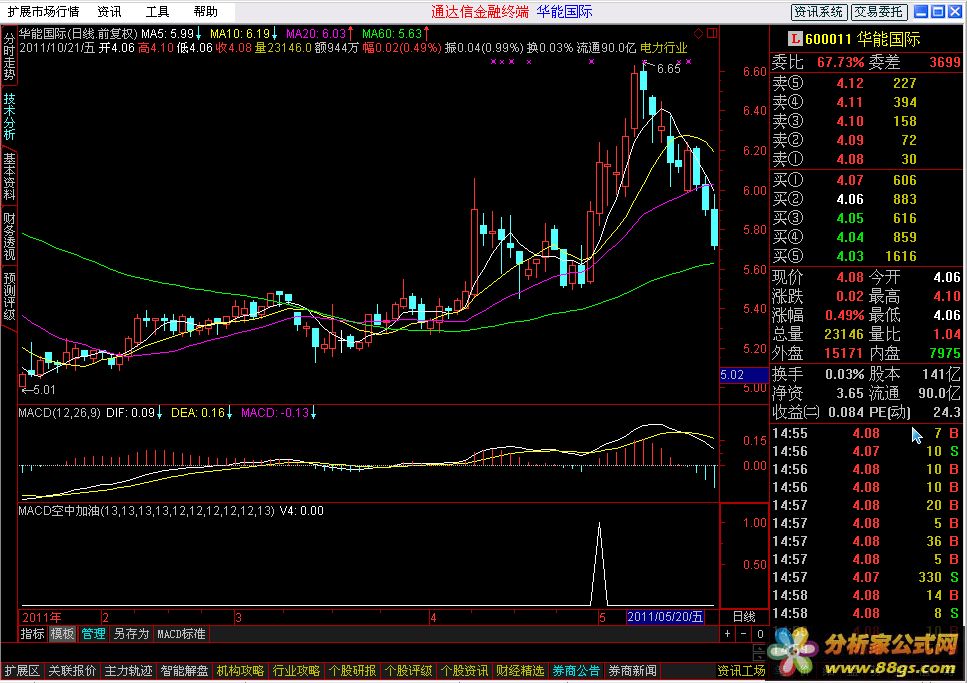Viewport: 967px width, 683px height.
Task: Open the 关联报价 bottom tab
Action: click(72, 671)
